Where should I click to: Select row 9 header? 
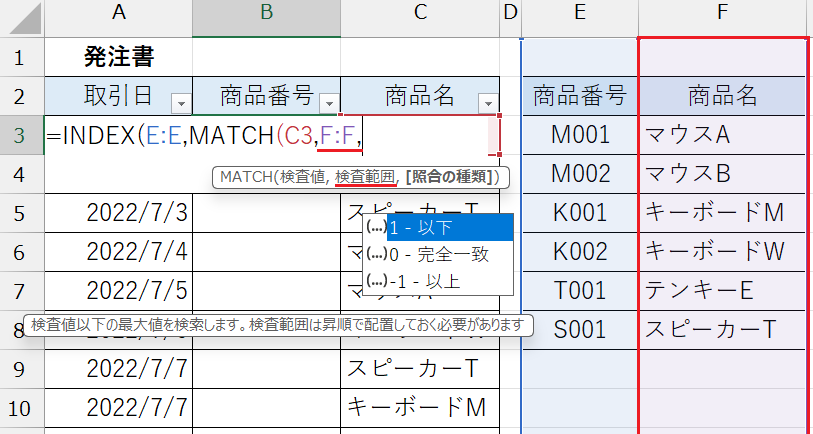(22, 369)
